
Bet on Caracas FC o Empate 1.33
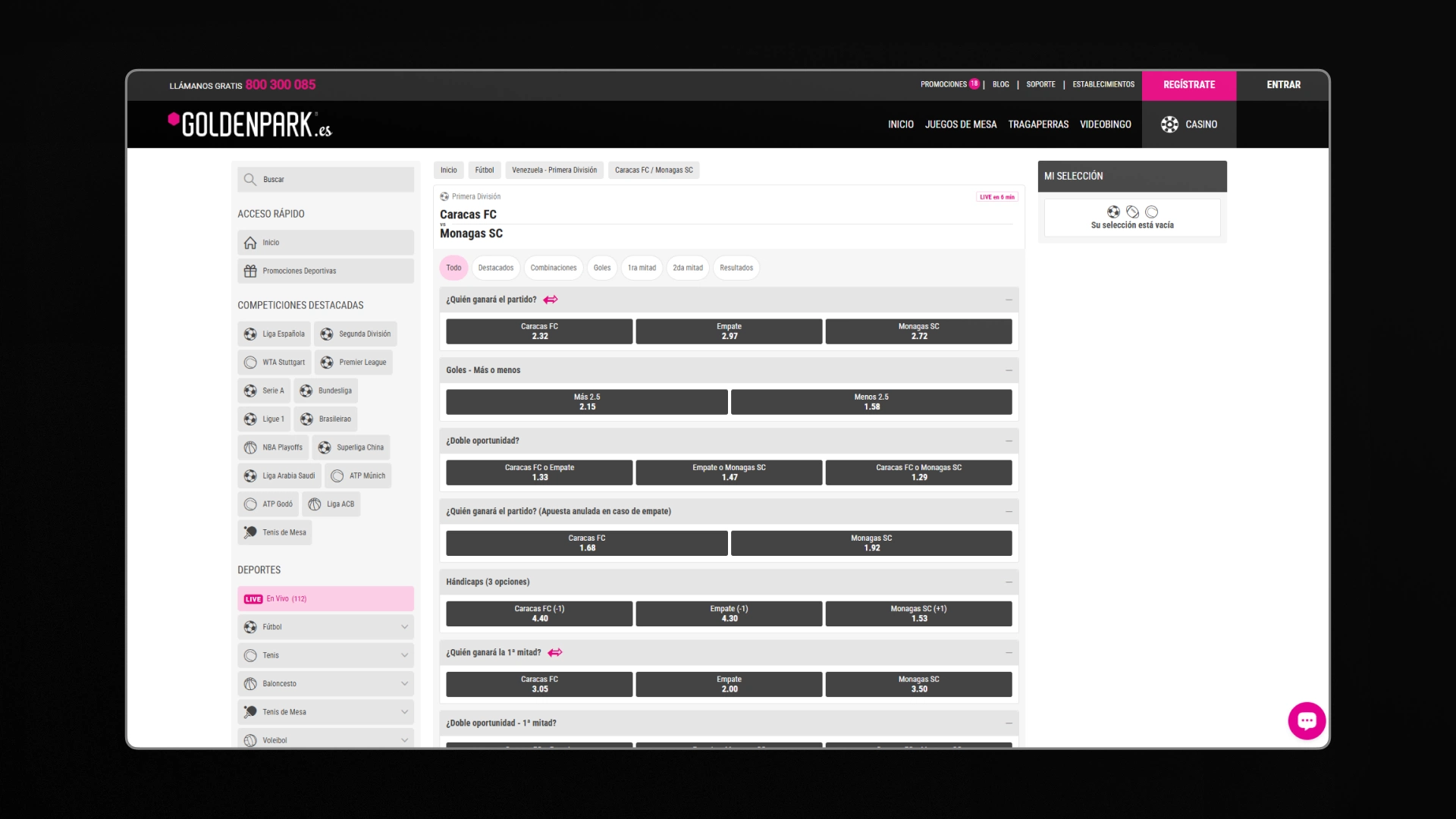(539, 472)
